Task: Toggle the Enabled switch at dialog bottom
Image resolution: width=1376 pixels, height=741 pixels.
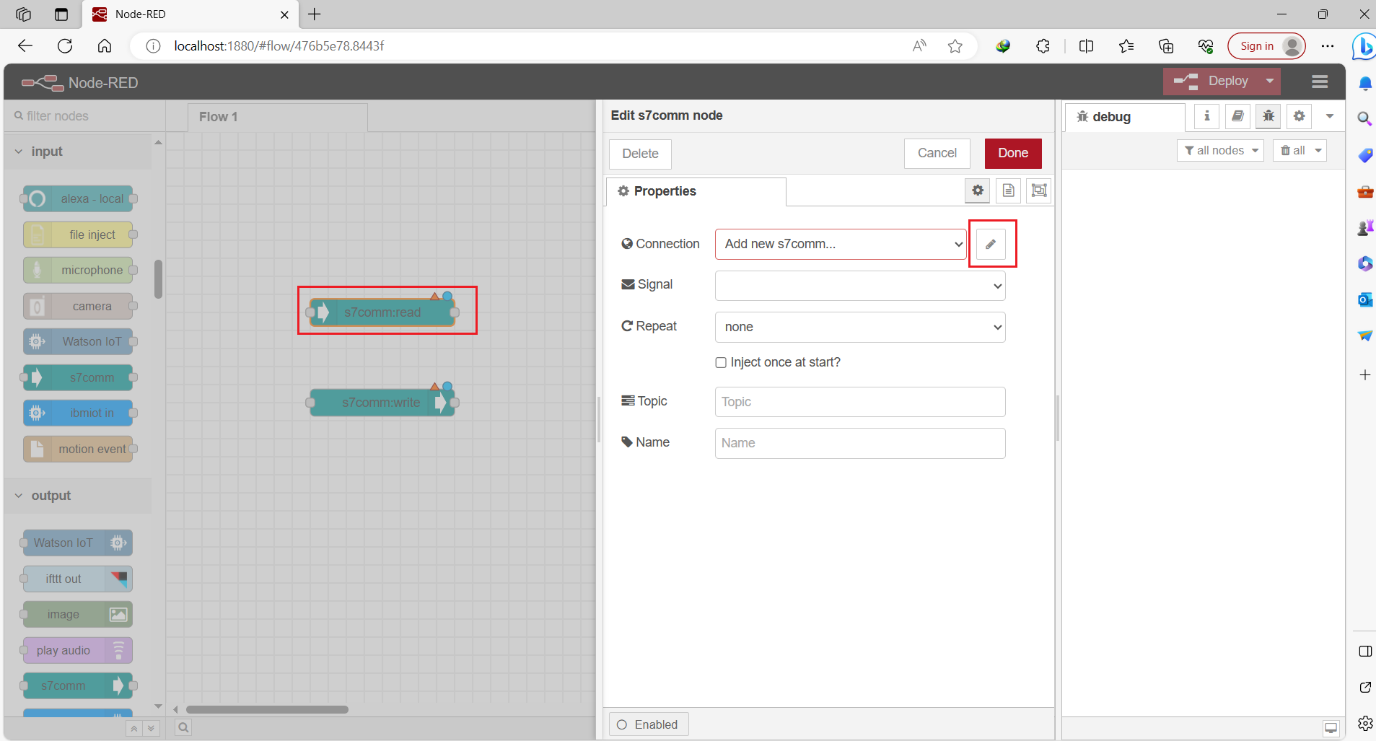Action: [x=648, y=724]
